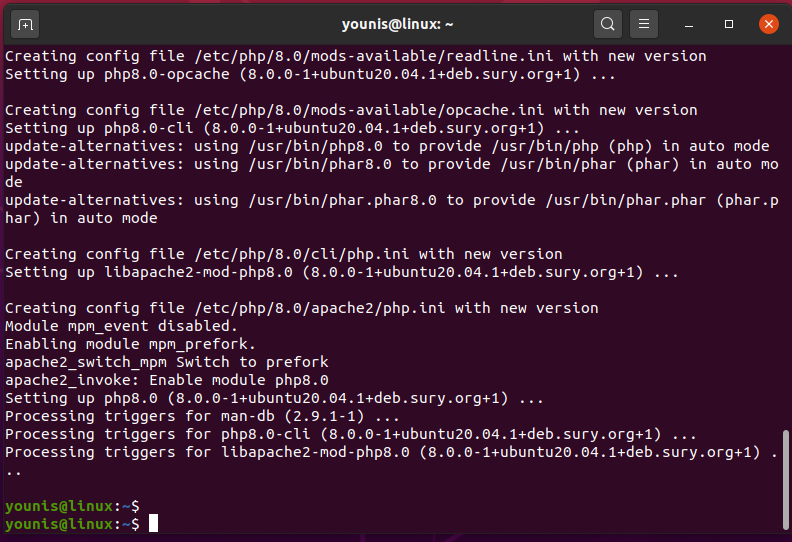Minimize the terminal window
The width and height of the screenshot is (792, 542).
pos(692,23)
